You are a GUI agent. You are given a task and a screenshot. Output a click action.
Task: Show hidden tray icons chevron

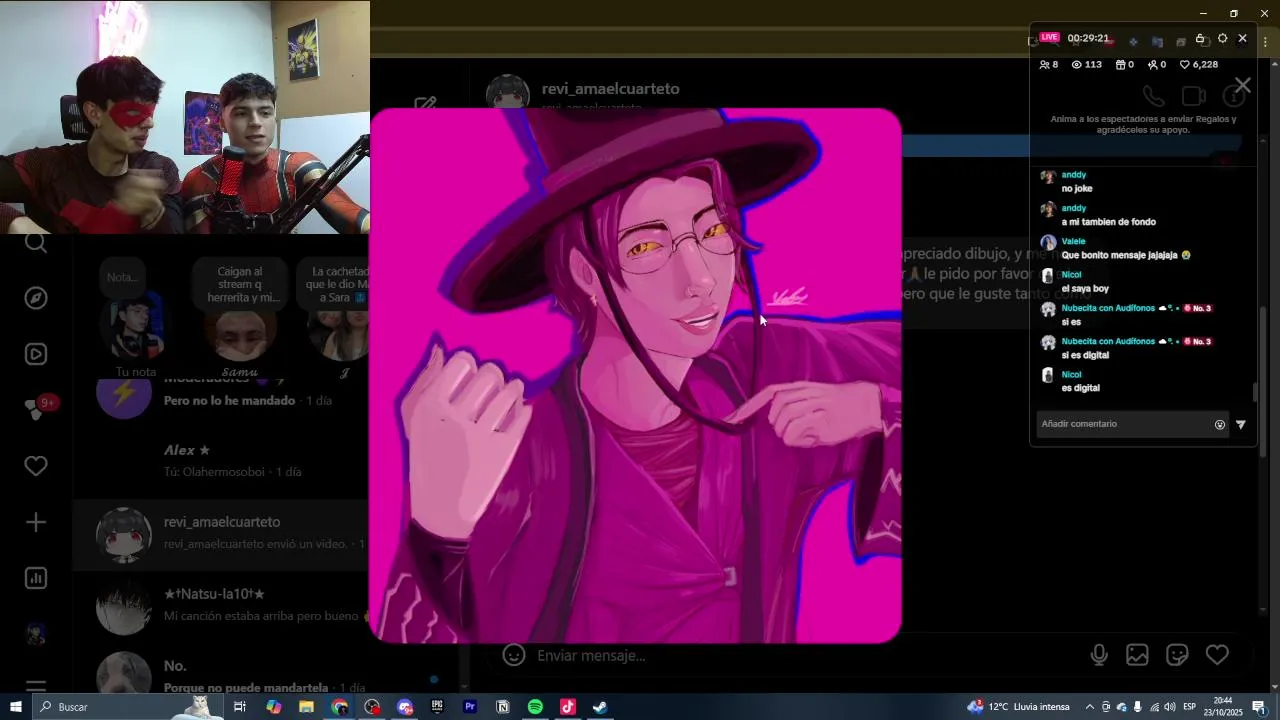tap(1090, 707)
